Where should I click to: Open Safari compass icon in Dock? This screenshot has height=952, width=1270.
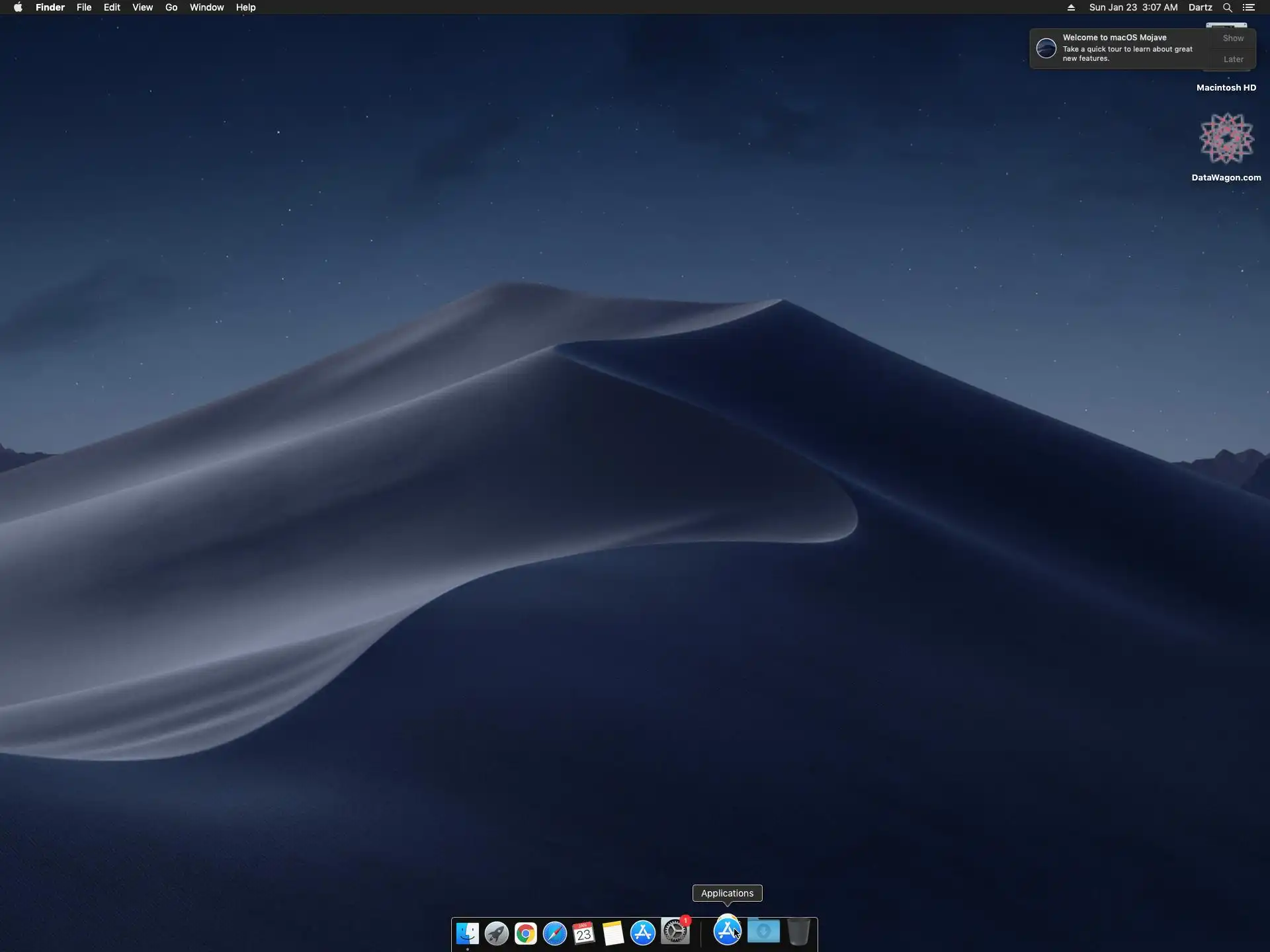pyautogui.click(x=555, y=933)
